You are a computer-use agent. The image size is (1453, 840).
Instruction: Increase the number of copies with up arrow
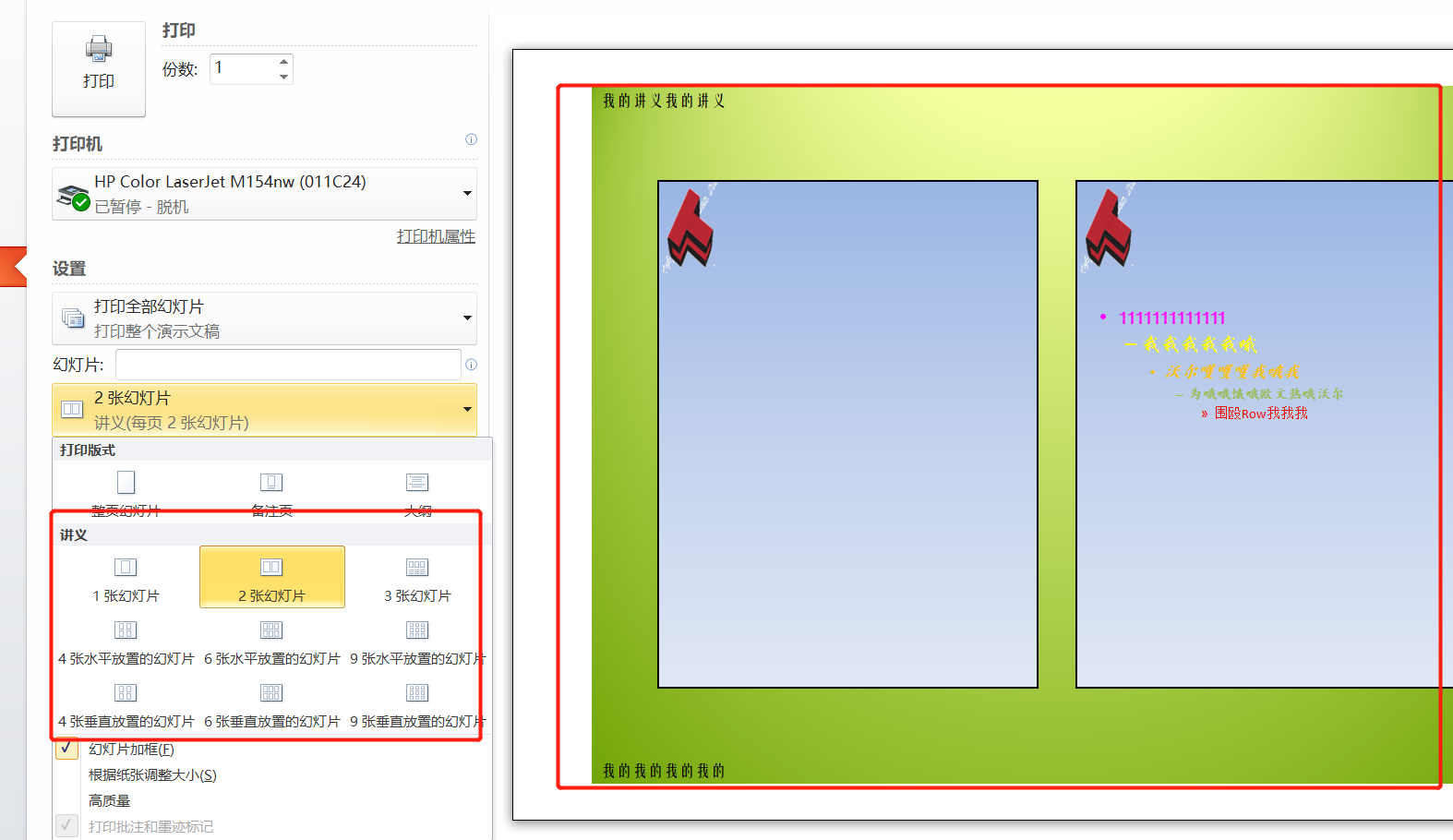(x=283, y=61)
